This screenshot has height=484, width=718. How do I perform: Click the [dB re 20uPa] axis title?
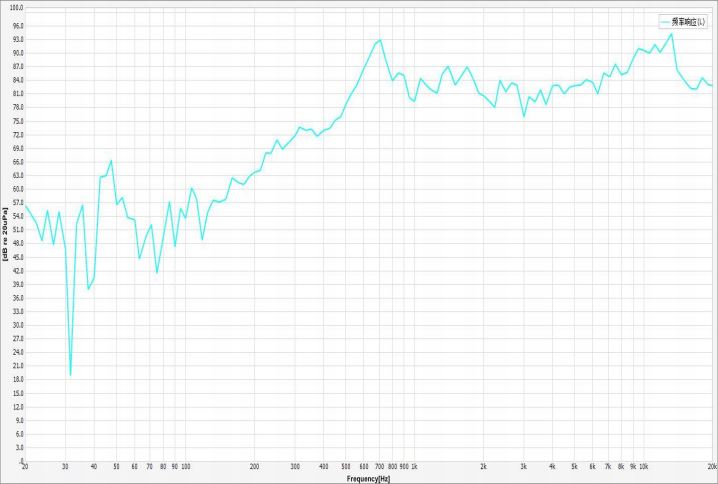[x=5, y=234]
